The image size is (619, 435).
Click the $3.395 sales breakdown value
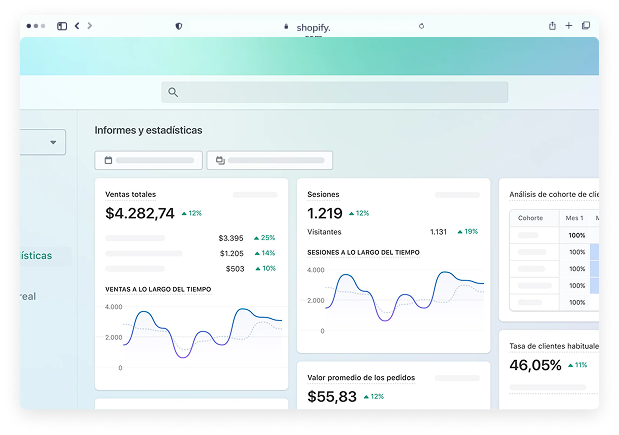point(231,238)
